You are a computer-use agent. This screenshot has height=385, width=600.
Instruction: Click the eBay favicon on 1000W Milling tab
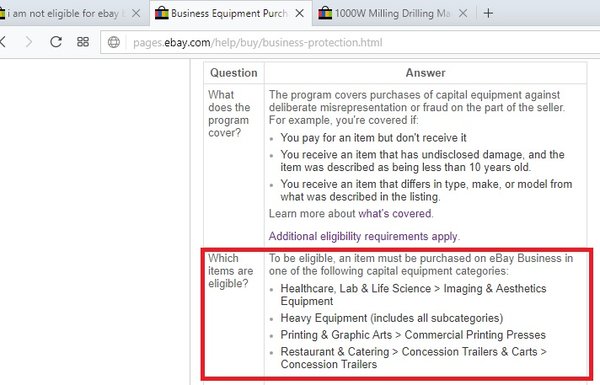[x=325, y=13]
